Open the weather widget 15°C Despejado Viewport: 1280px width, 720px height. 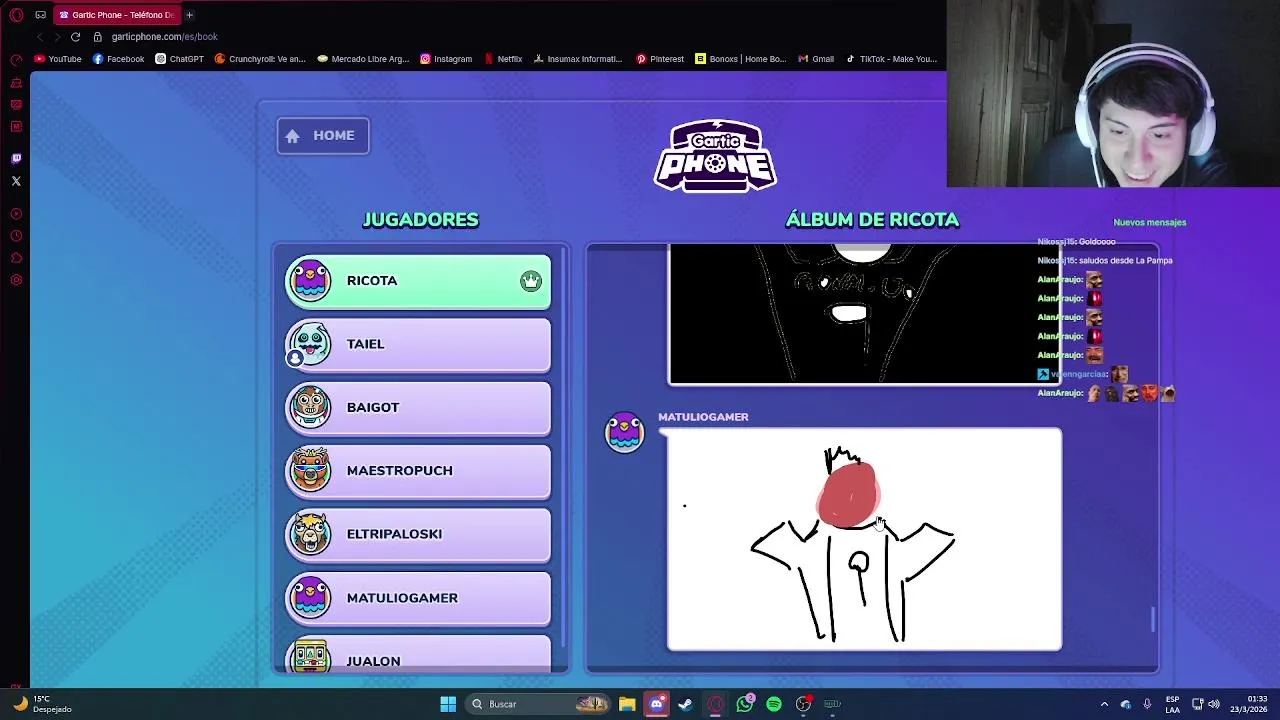[x=42, y=704]
